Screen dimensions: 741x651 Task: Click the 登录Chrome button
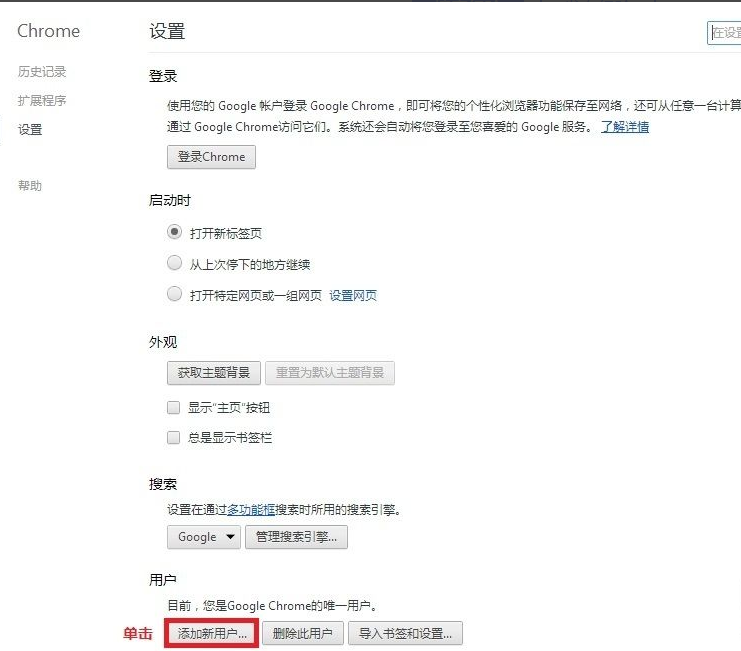211,157
